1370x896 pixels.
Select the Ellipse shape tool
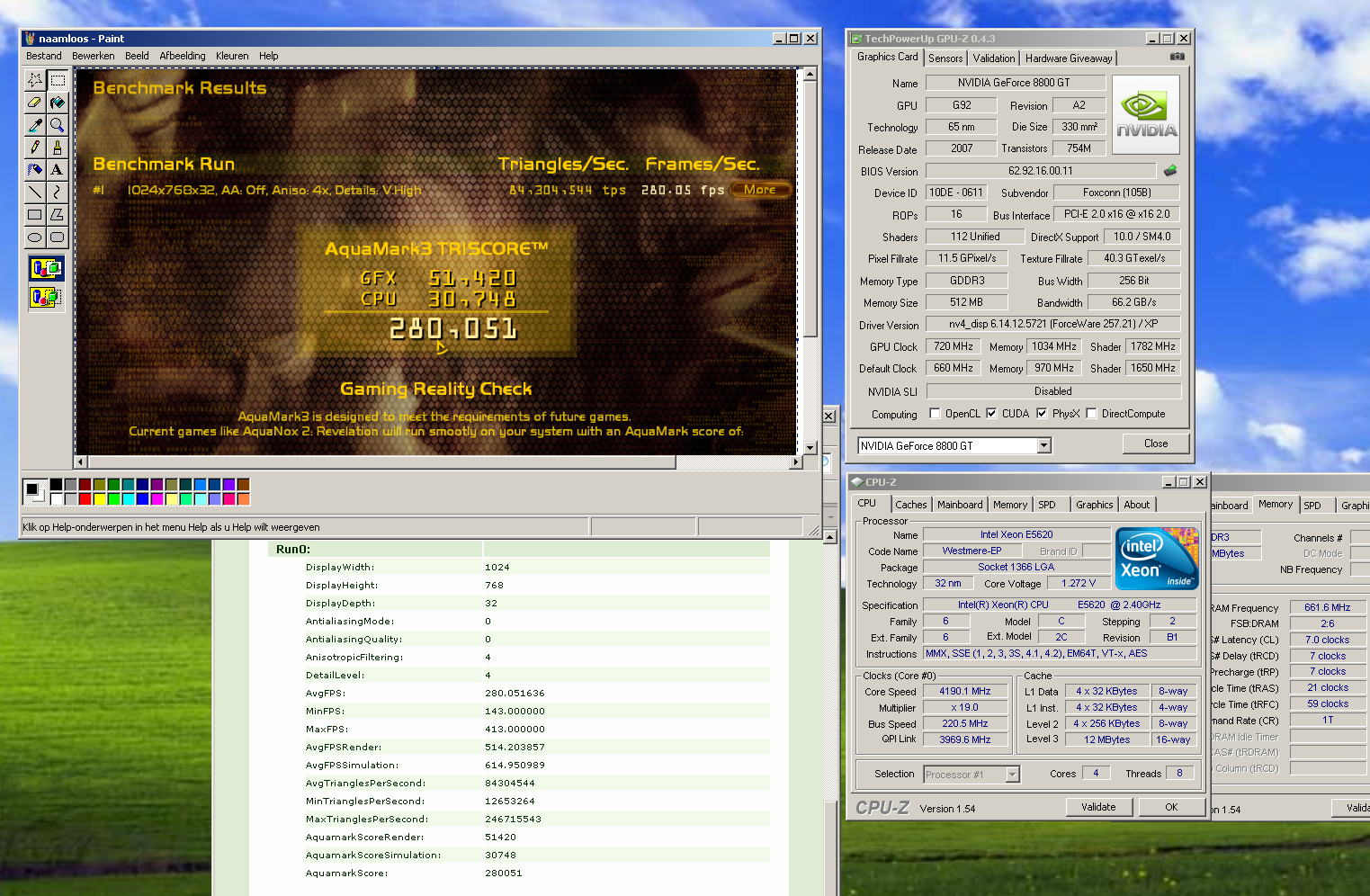[35, 237]
